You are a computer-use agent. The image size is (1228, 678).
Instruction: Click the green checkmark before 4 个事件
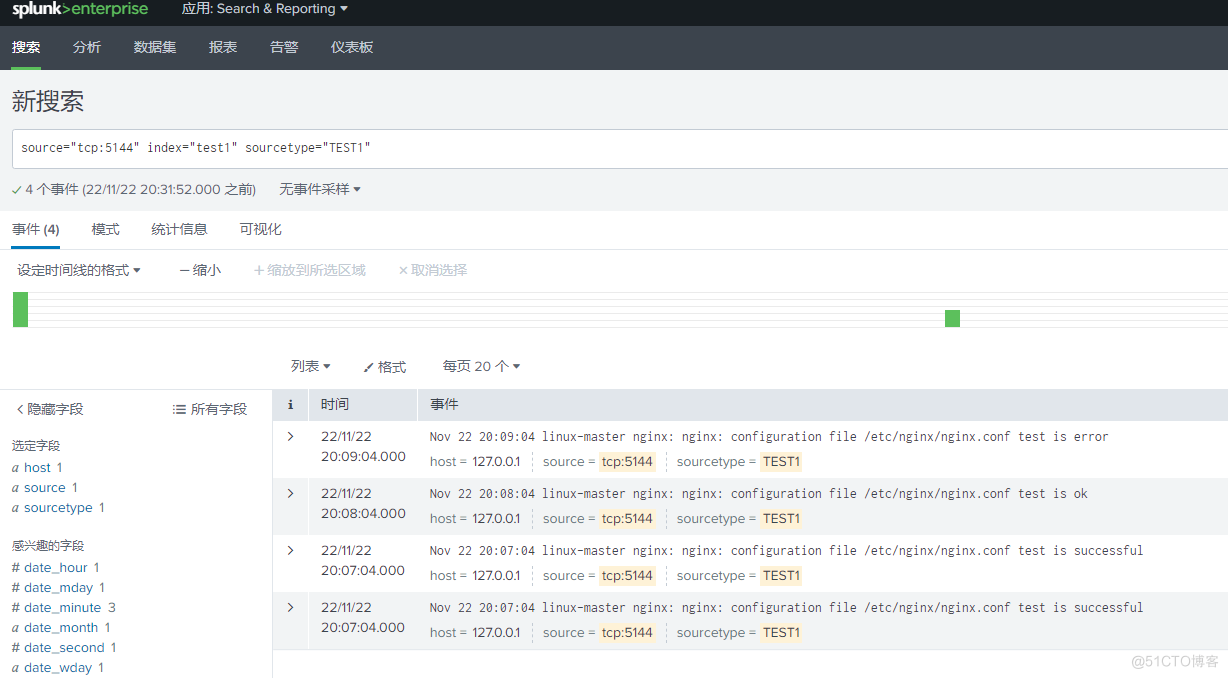(x=15, y=188)
